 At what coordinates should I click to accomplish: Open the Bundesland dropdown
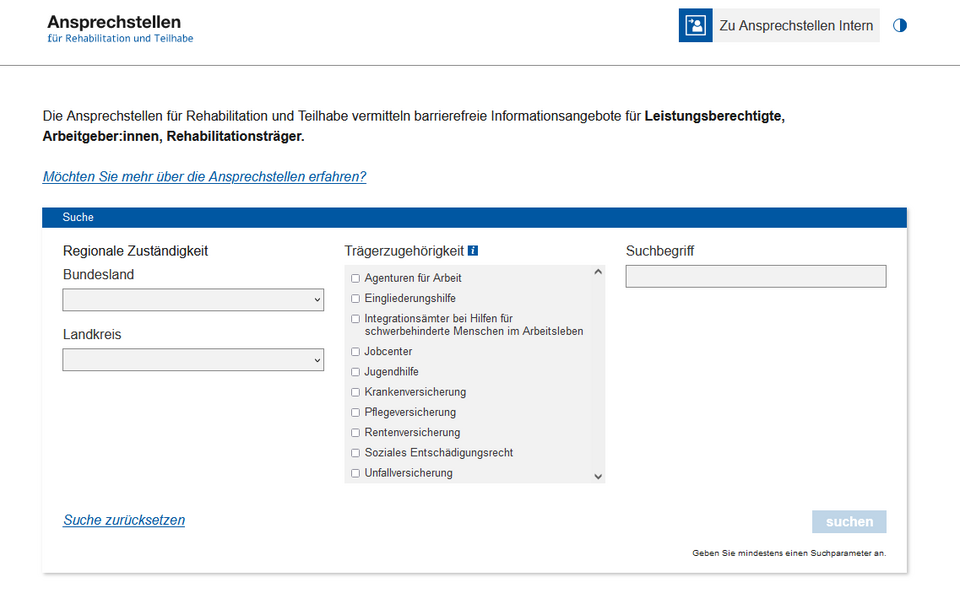[x=193, y=300]
